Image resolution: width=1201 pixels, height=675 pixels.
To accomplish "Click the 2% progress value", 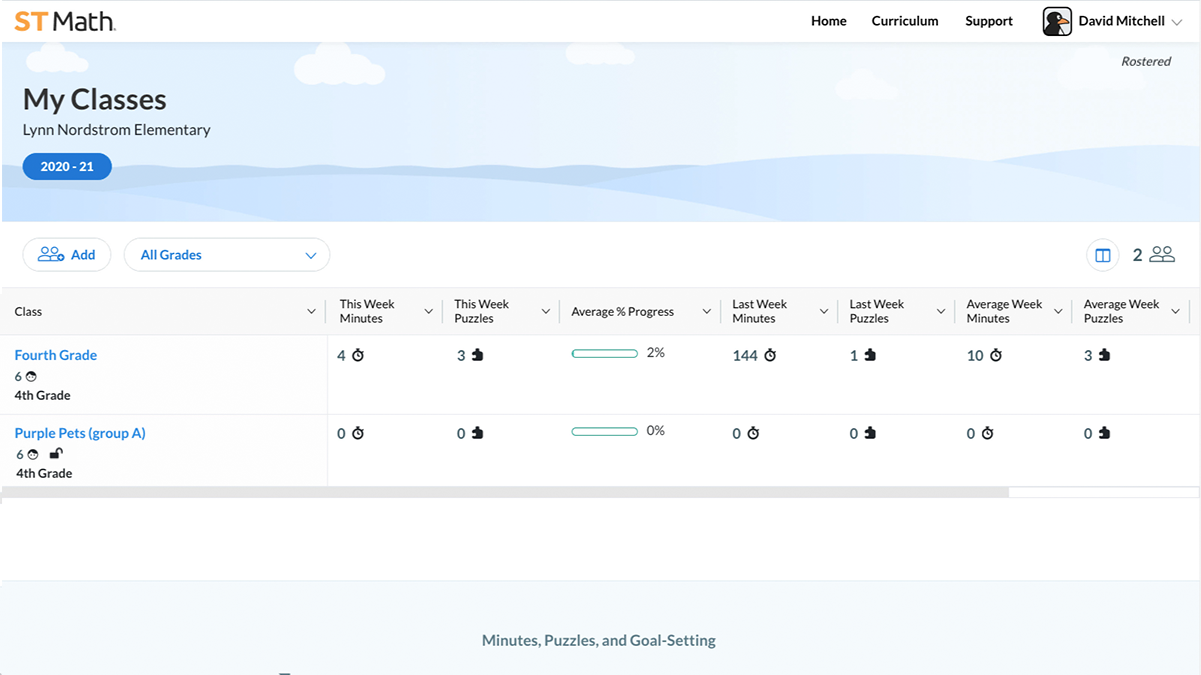I will (x=656, y=353).
